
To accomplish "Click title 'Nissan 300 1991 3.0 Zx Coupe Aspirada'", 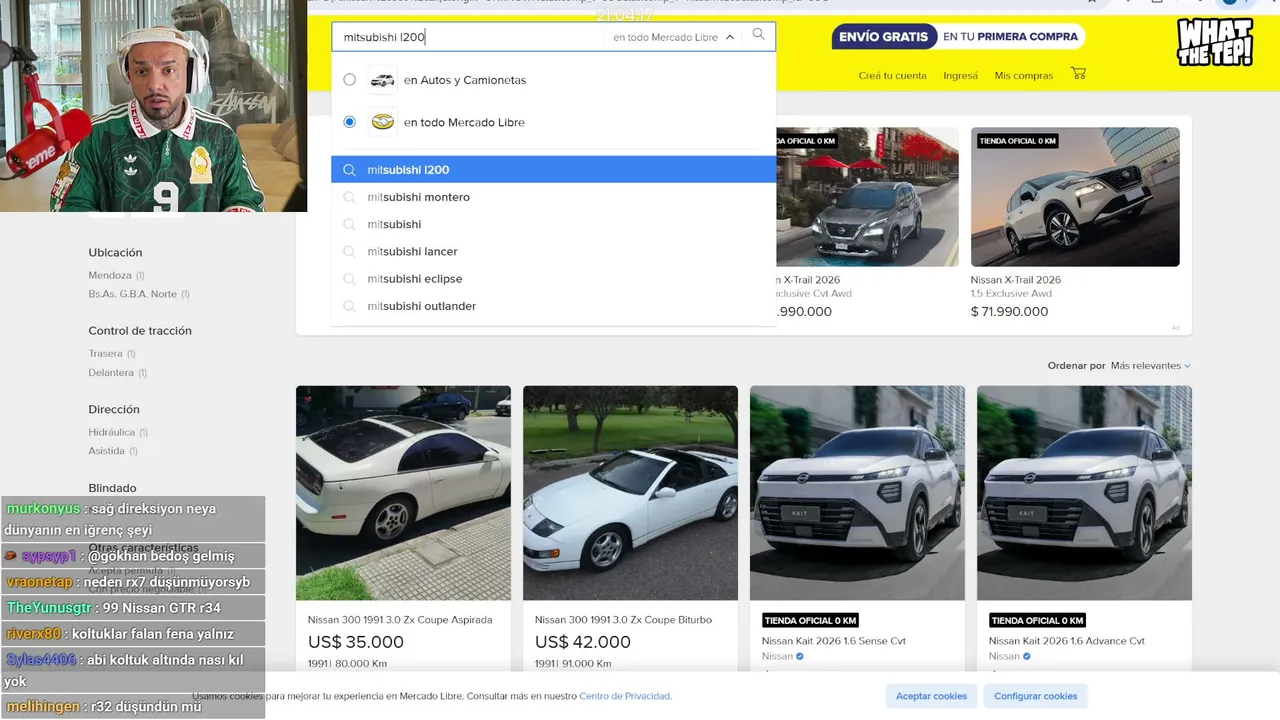I will (400, 620).
